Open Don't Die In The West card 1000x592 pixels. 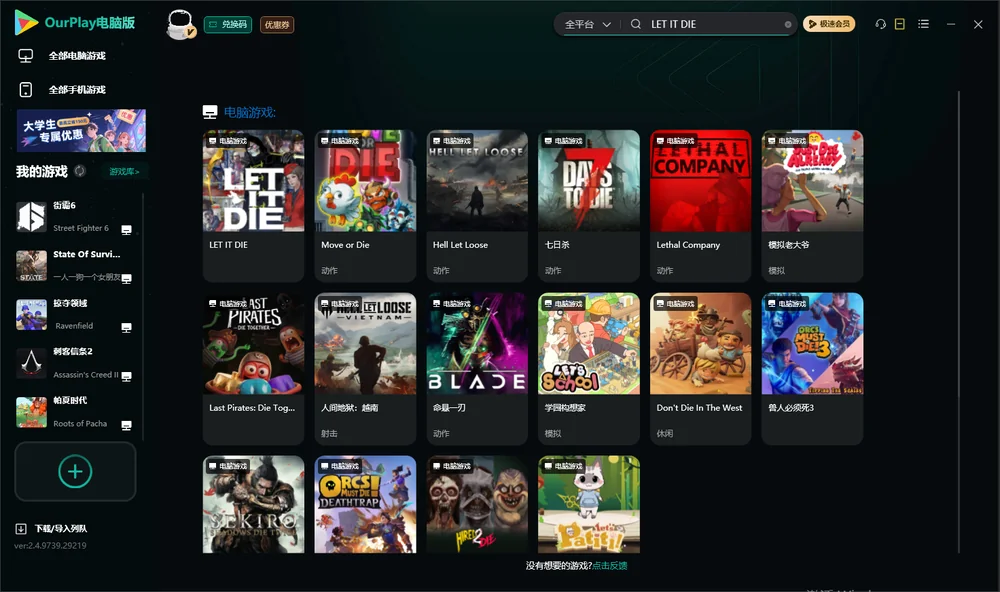click(x=701, y=369)
